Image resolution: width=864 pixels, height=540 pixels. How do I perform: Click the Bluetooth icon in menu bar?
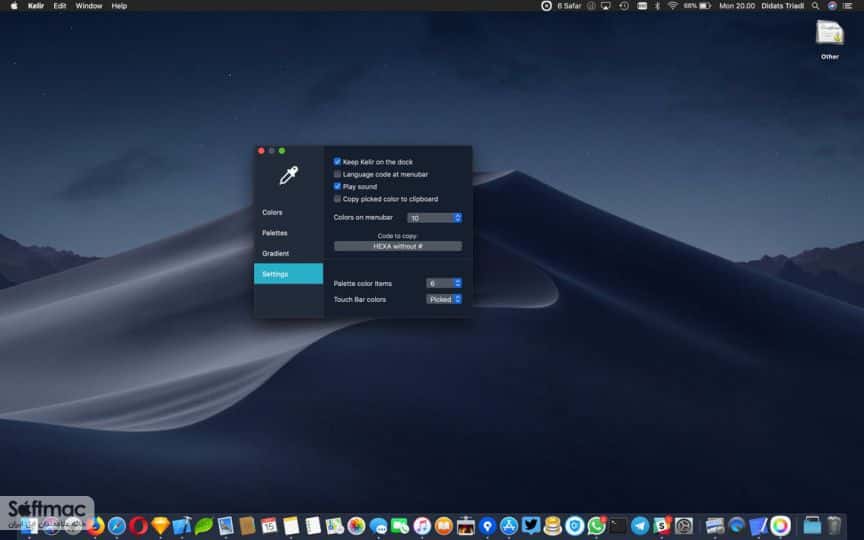[x=657, y=6]
